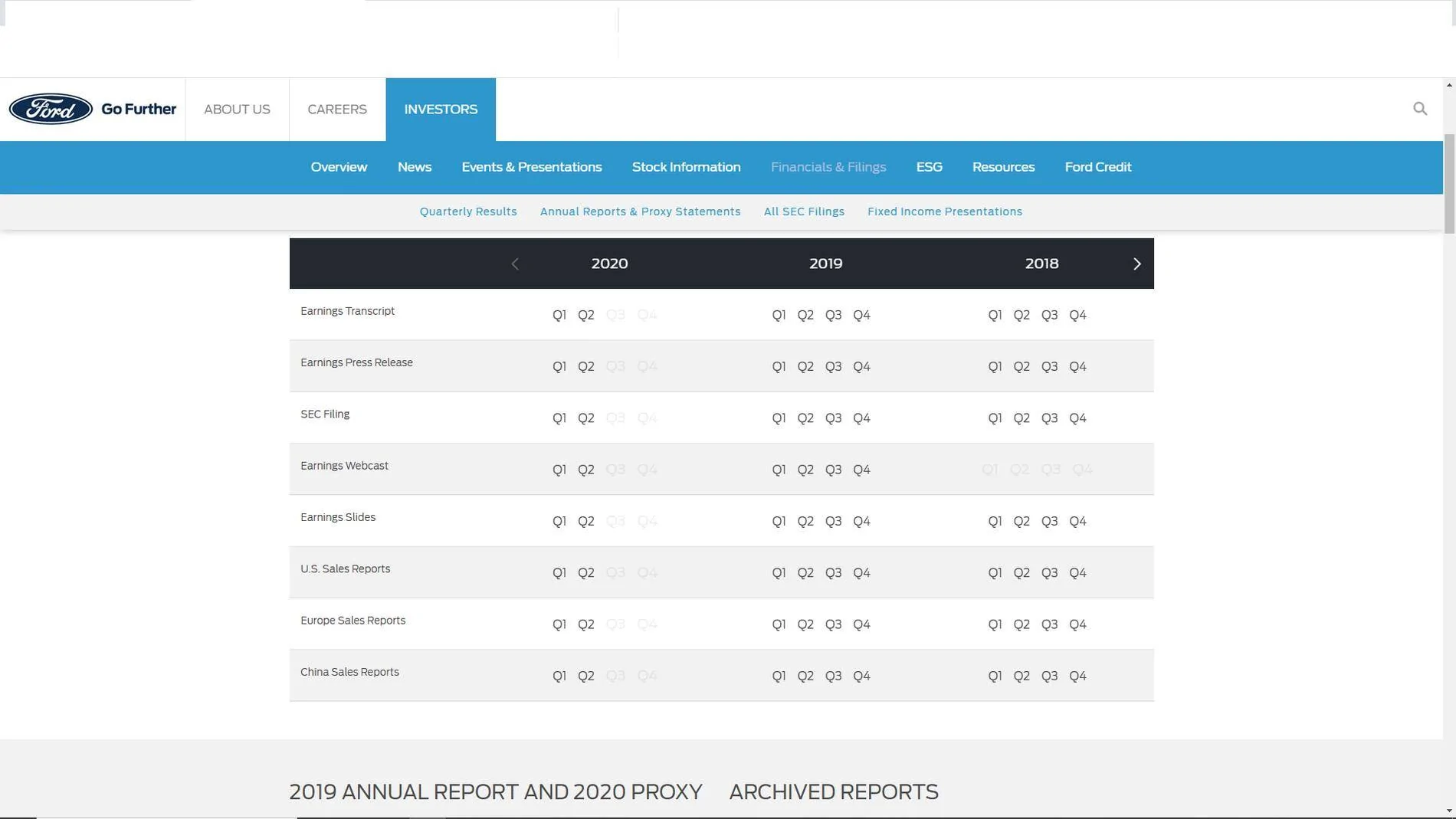Open 2018 Q3 China Sales Reports
The height and width of the screenshot is (819, 1456).
pos(1050,676)
